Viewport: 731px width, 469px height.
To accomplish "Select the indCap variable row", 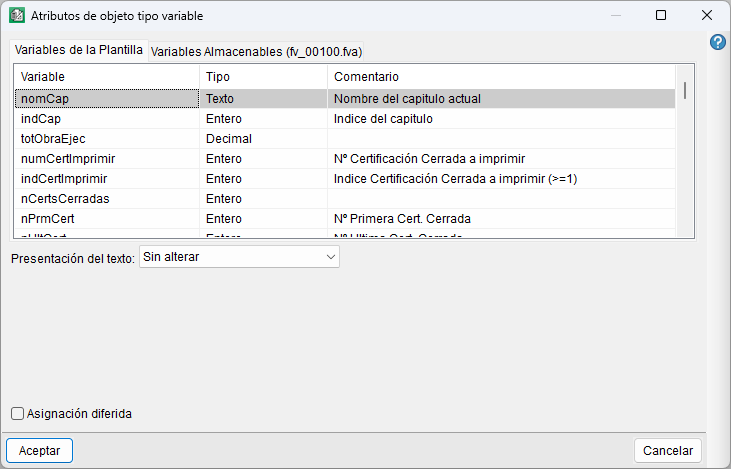I will (x=345, y=119).
